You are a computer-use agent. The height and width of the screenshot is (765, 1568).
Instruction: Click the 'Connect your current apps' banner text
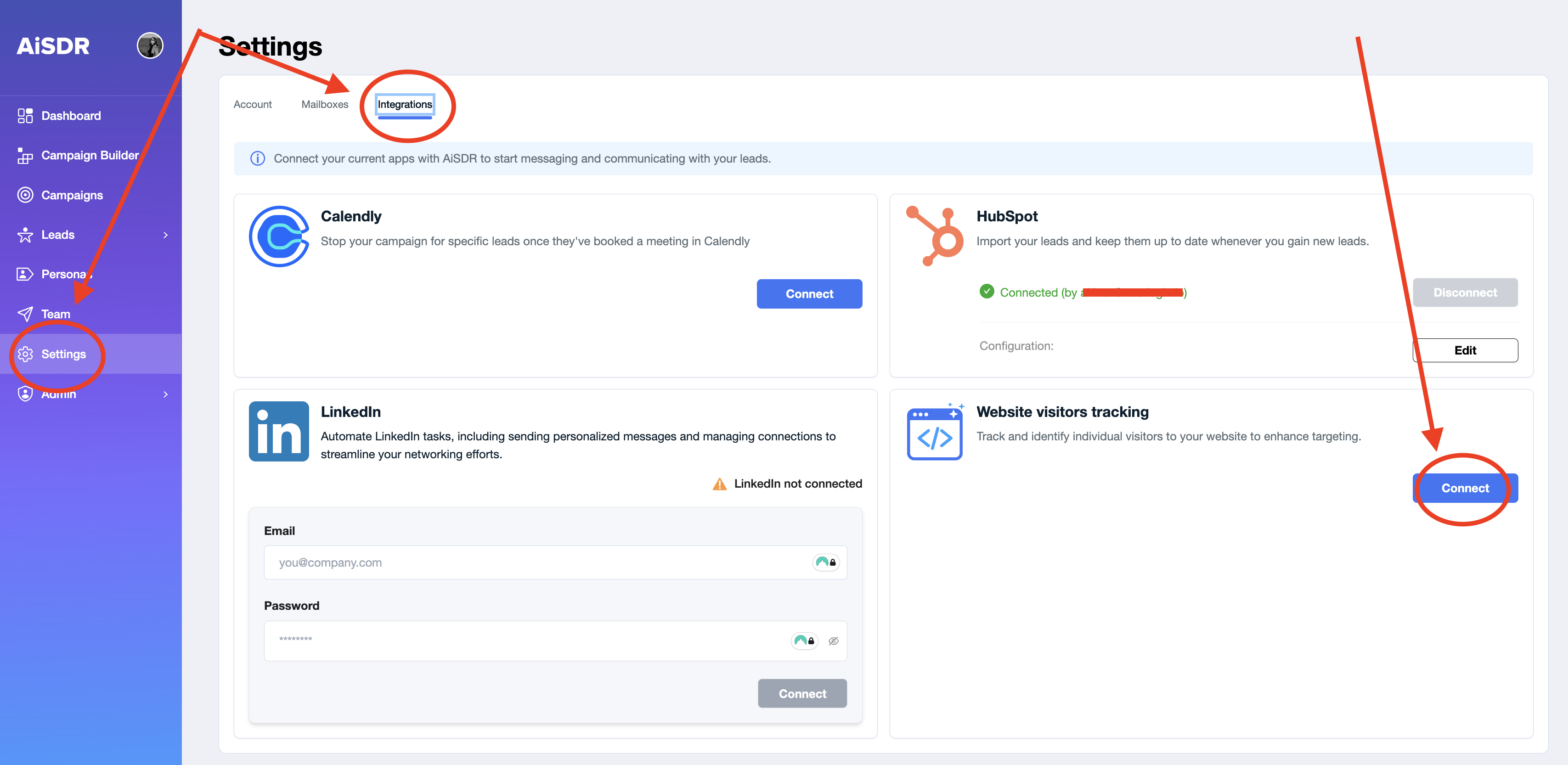(x=522, y=158)
